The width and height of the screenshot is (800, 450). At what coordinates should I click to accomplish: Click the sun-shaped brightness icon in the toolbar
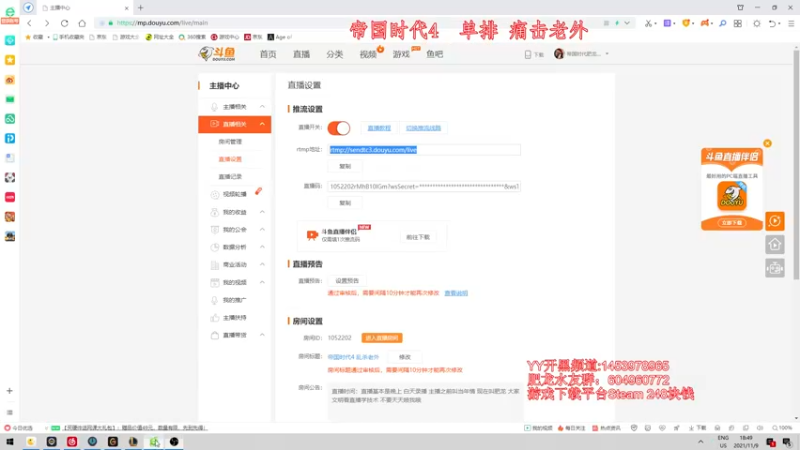point(757,23)
